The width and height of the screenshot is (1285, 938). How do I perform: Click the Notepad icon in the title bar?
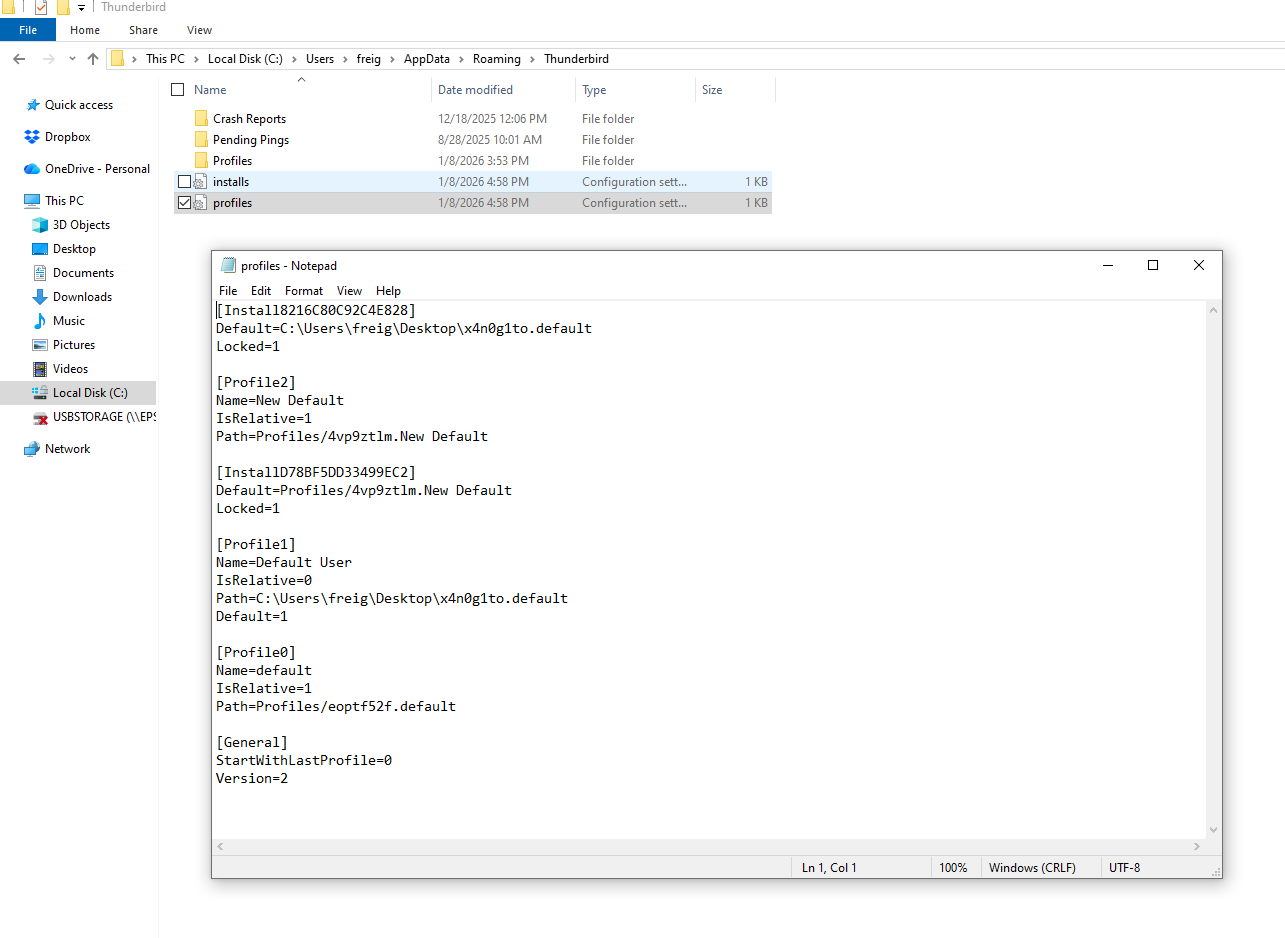[x=228, y=266]
